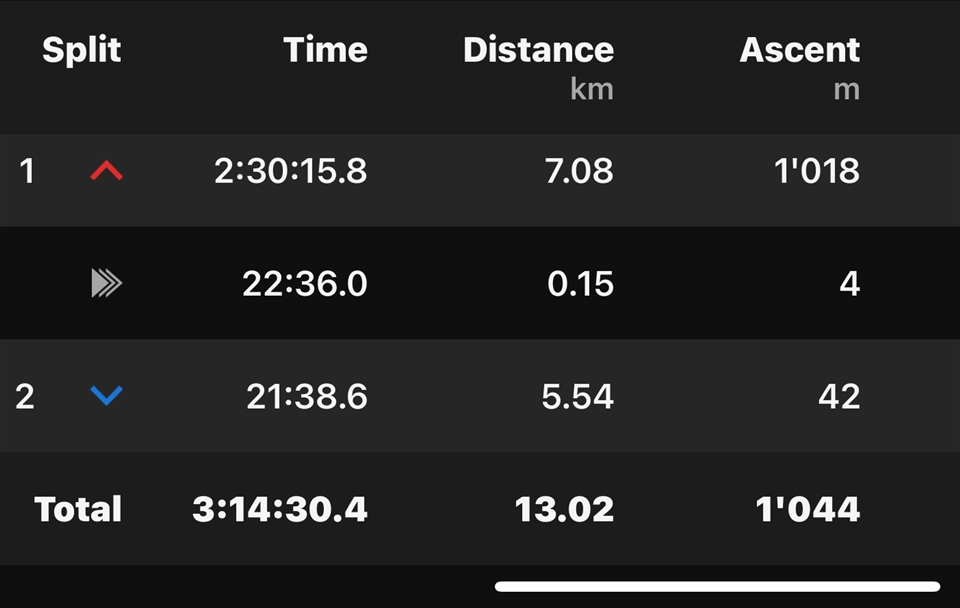Select the Ascent column header
Image resolution: width=960 pixels, height=608 pixels.
[800, 50]
